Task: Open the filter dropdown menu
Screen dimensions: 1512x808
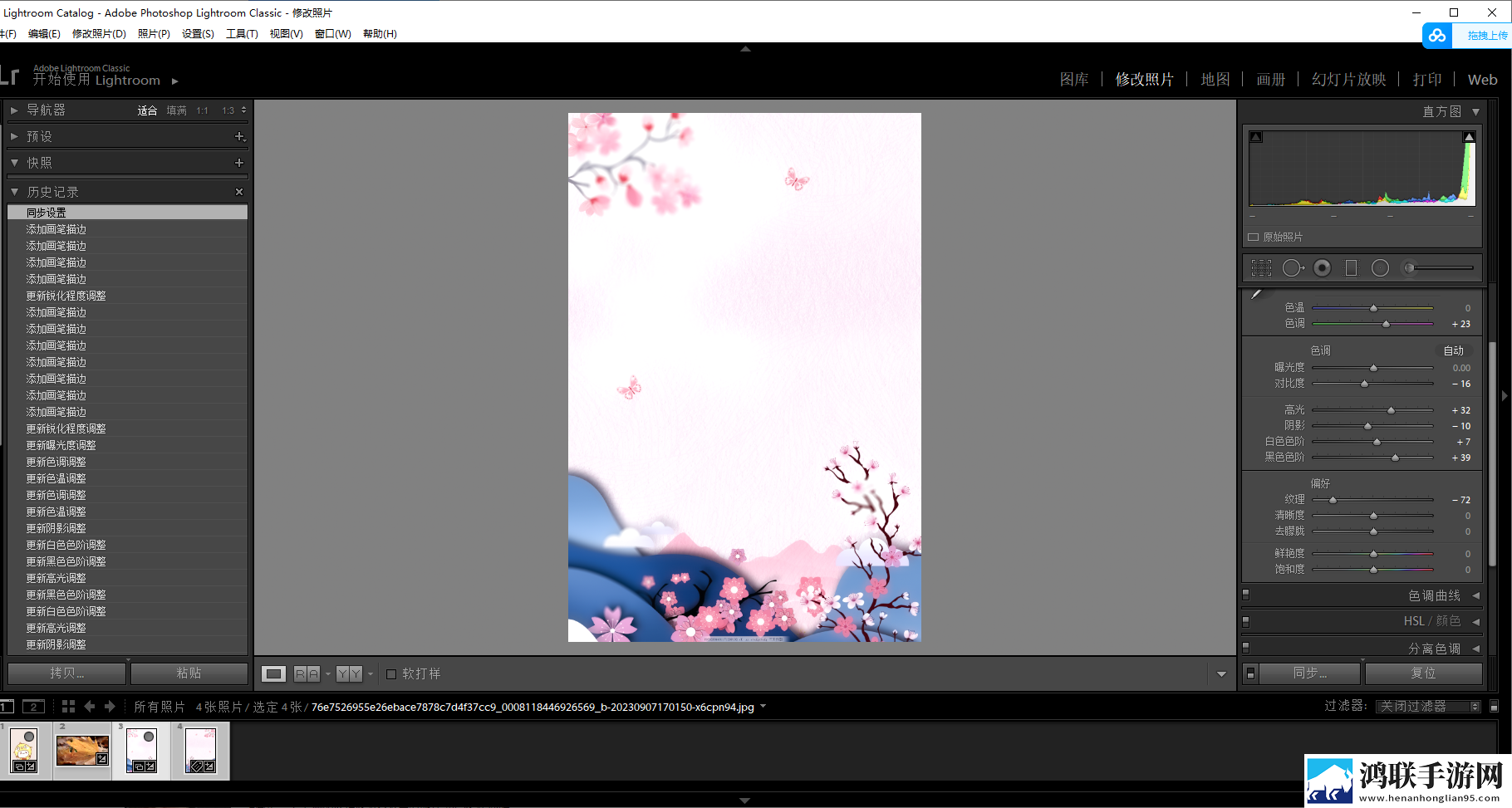Action: coord(1428,707)
